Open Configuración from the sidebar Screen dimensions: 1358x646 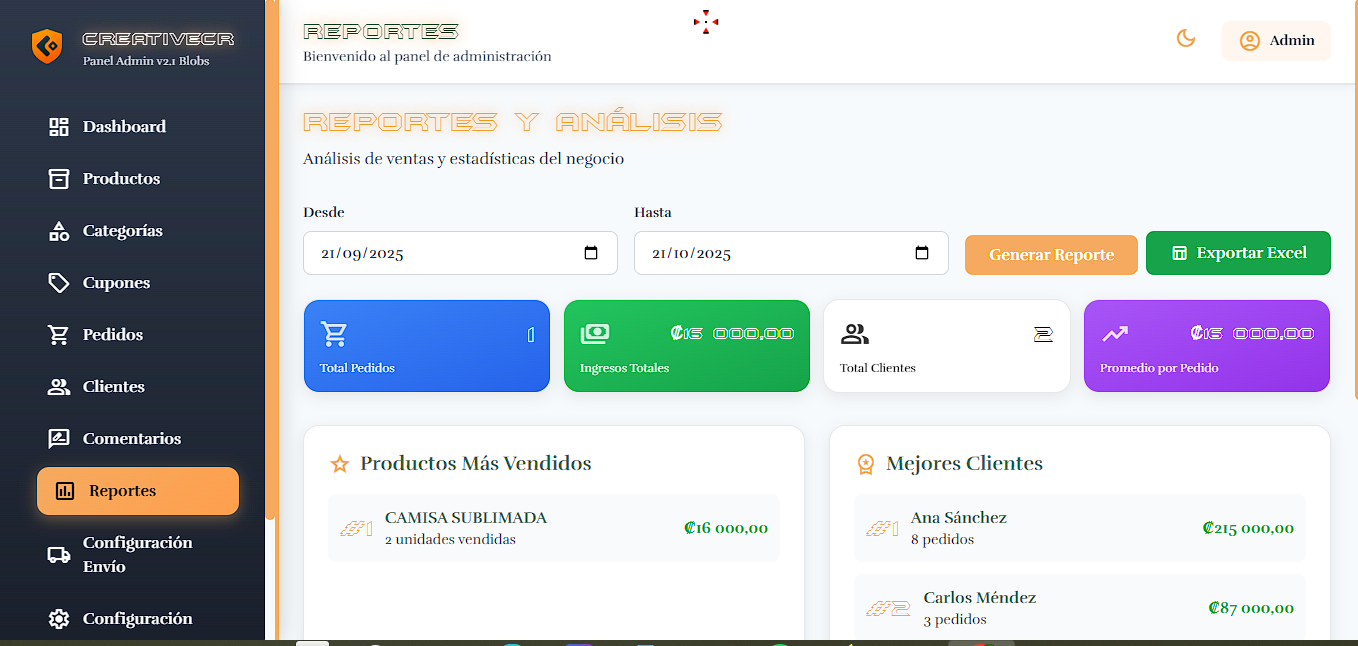point(138,618)
